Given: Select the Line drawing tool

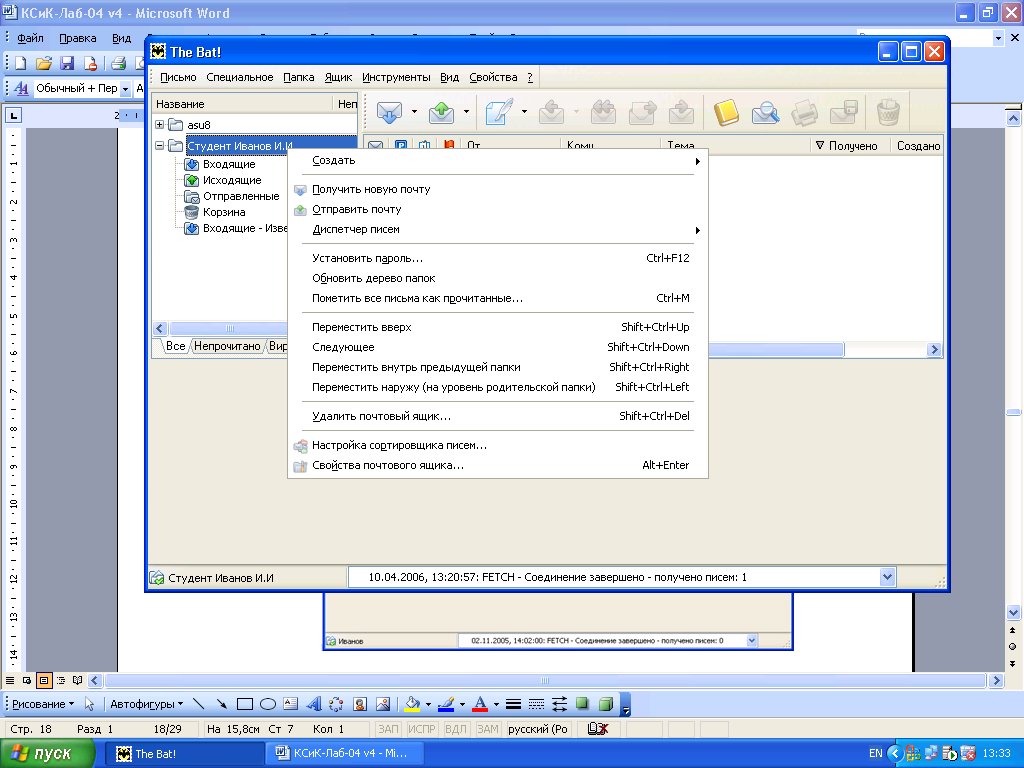Looking at the screenshot, I should pyautogui.click(x=199, y=704).
